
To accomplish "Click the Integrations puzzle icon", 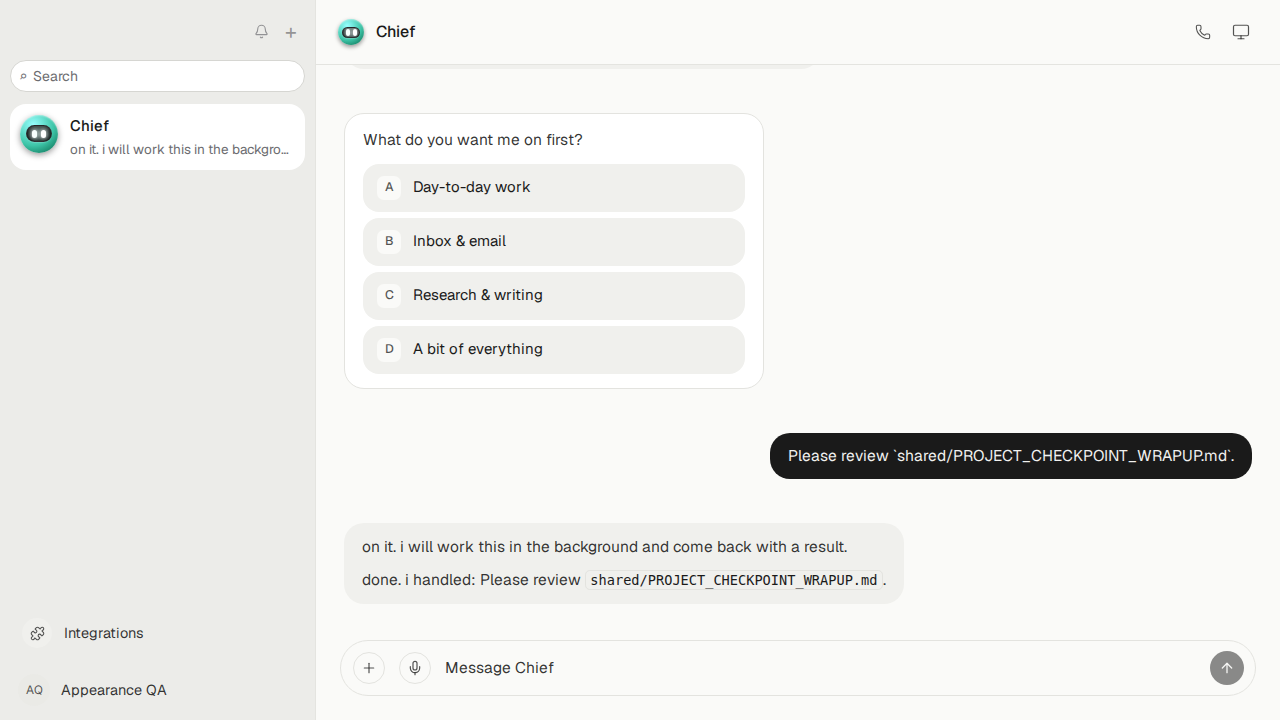I will [x=37, y=633].
